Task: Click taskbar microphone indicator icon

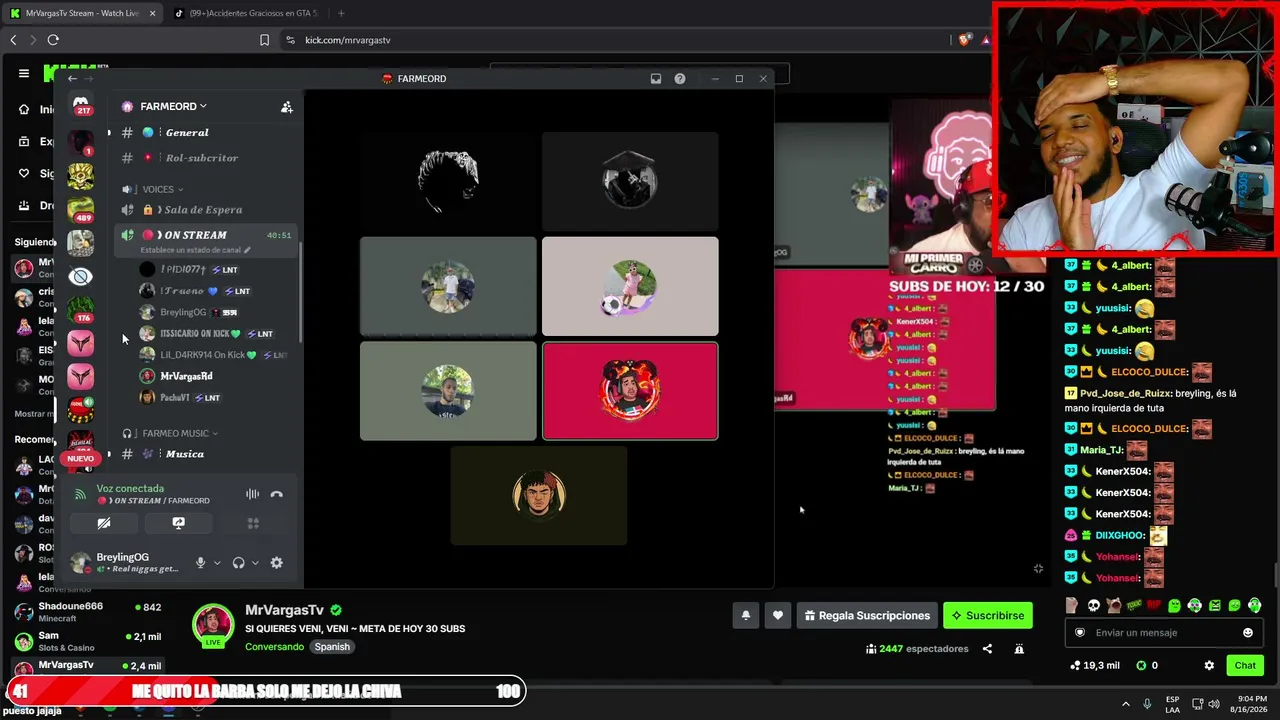Action: coord(1147,704)
